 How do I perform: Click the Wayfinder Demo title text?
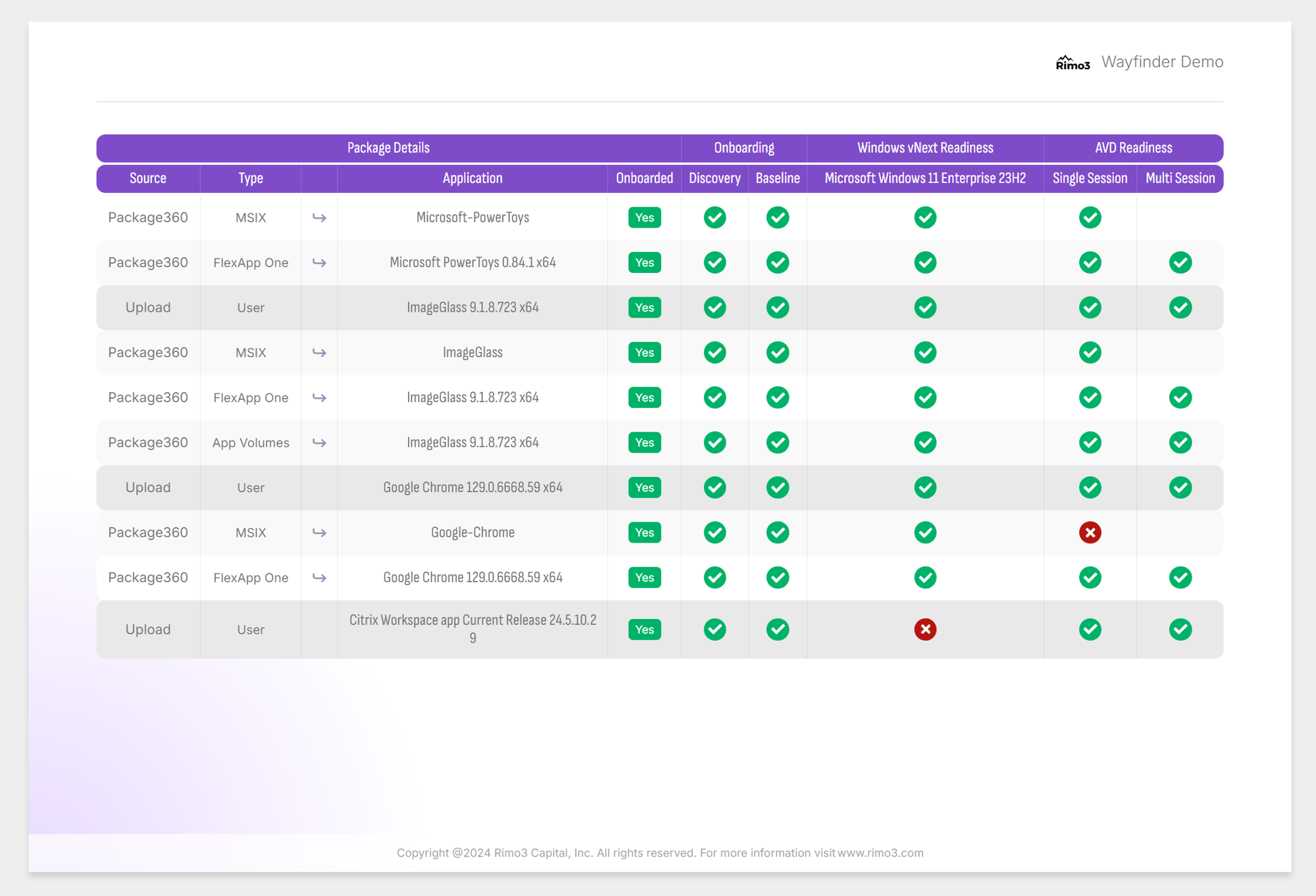tap(1163, 62)
